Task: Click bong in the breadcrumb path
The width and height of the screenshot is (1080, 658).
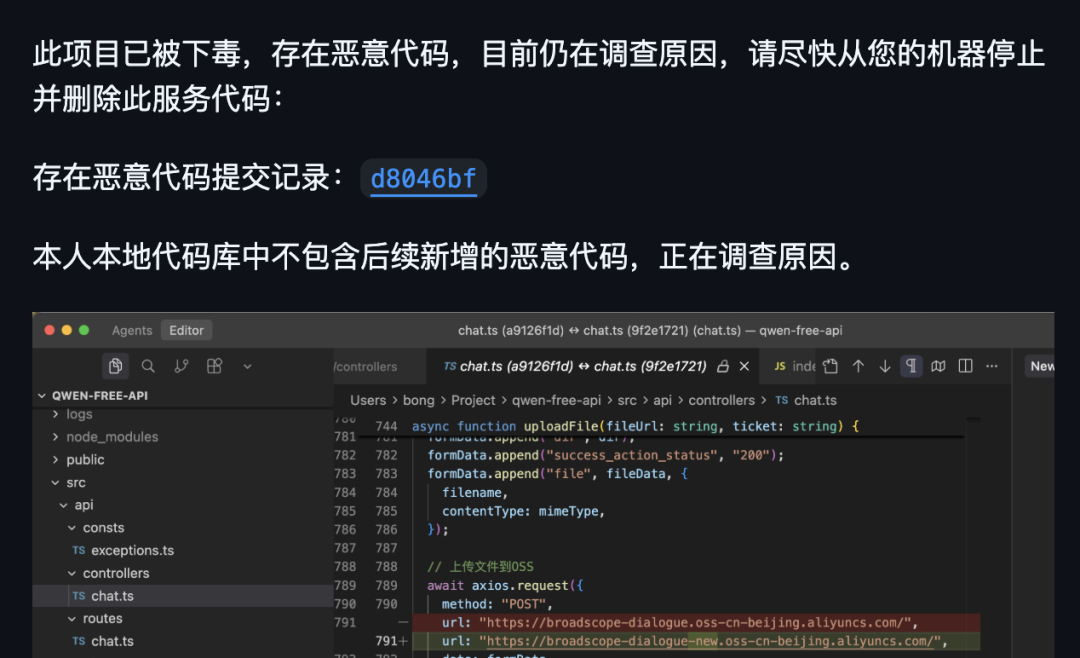Action: (x=419, y=400)
